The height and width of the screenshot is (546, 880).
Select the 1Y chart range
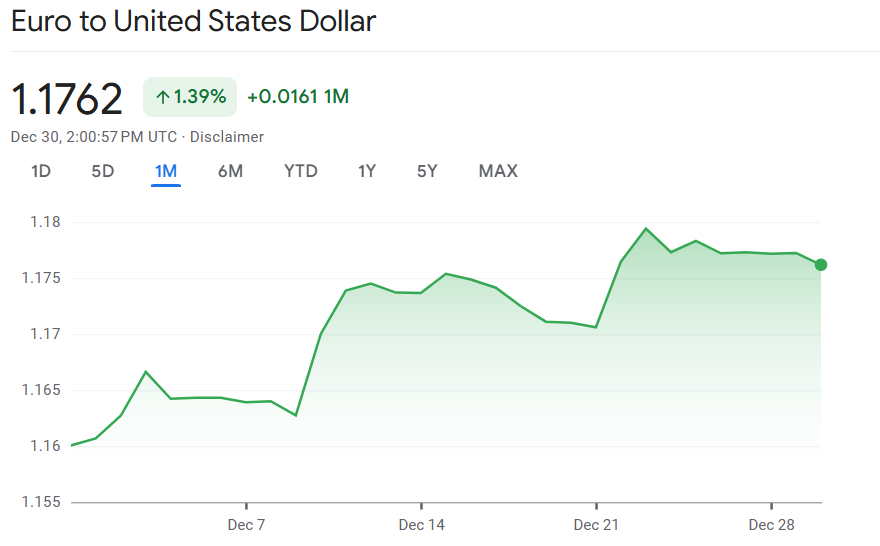click(367, 171)
